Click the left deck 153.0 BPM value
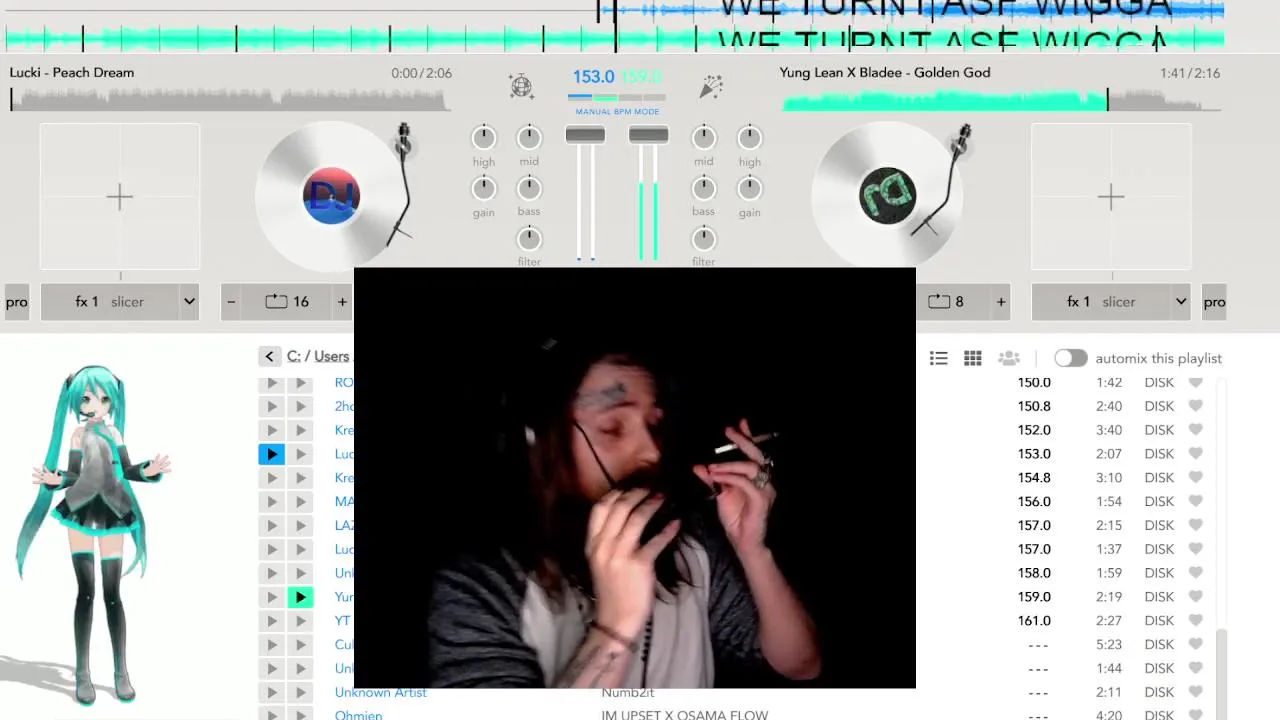The height and width of the screenshot is (720, 1280). (593, 77)
